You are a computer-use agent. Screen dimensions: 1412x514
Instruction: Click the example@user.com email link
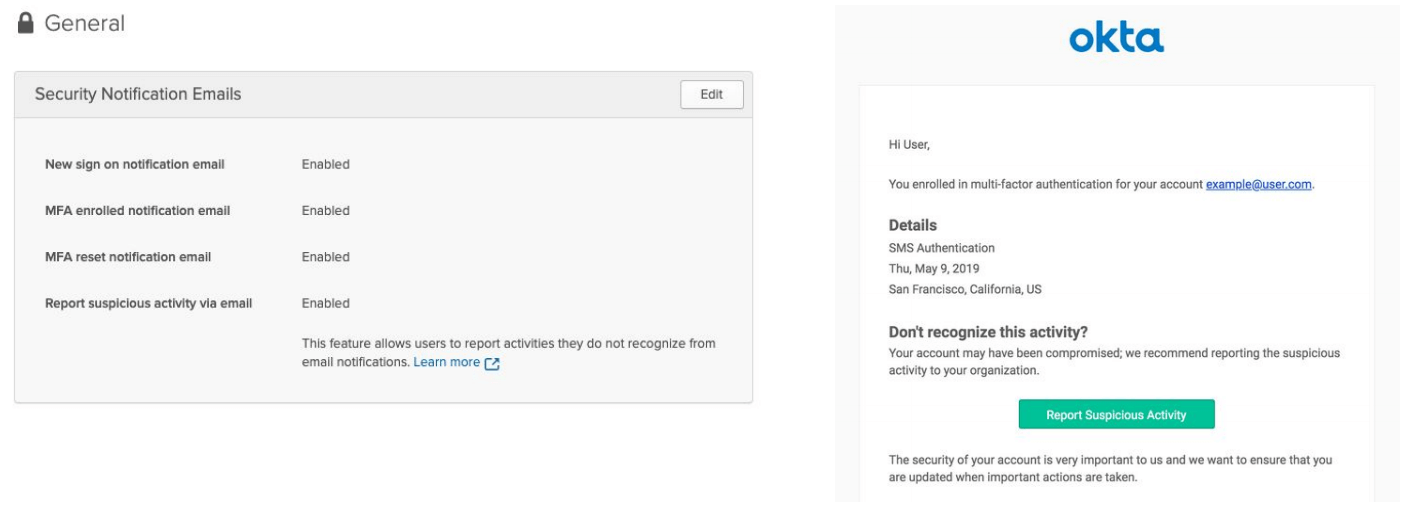1258,184
